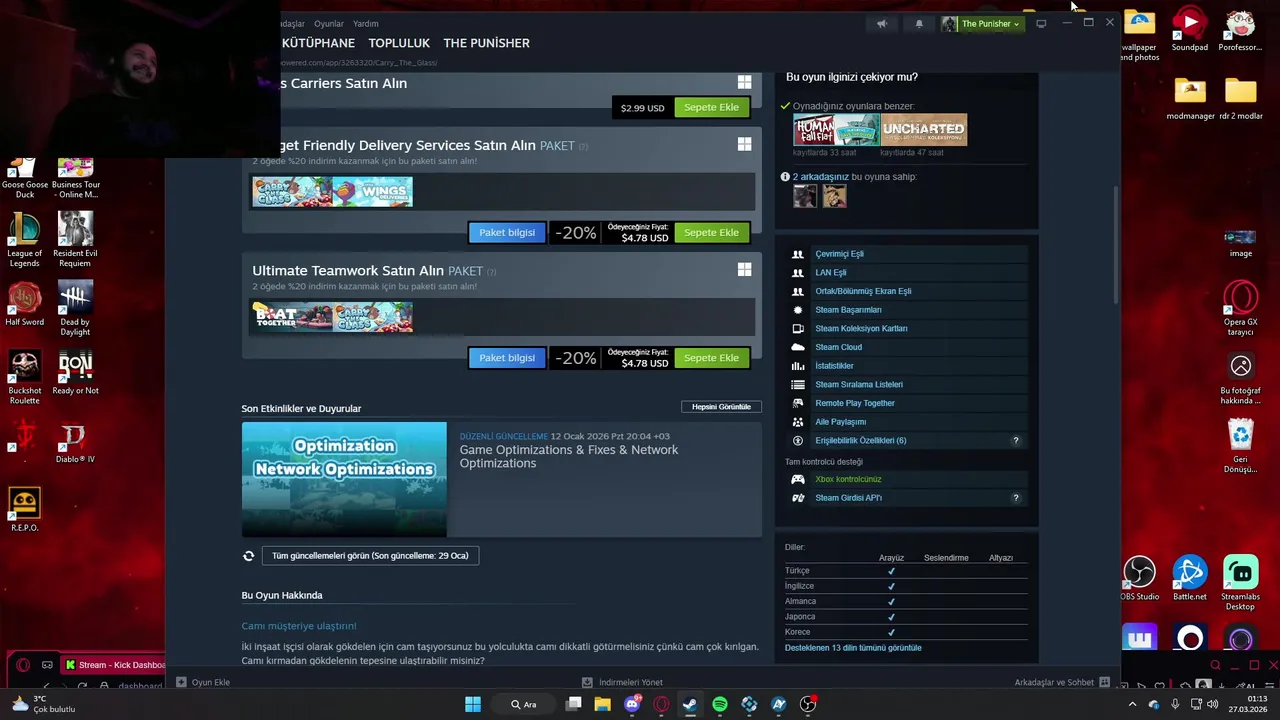The height and width of the screenshot is (720, 1280).
Task: Open Battle.net desktop shortcut
Action: coord(1190,579)
